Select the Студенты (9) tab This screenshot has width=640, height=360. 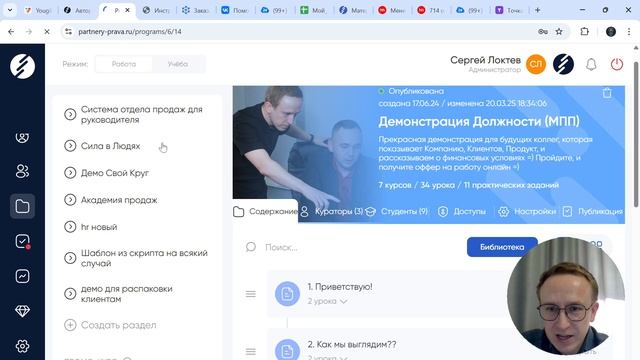tap(397, 211)
